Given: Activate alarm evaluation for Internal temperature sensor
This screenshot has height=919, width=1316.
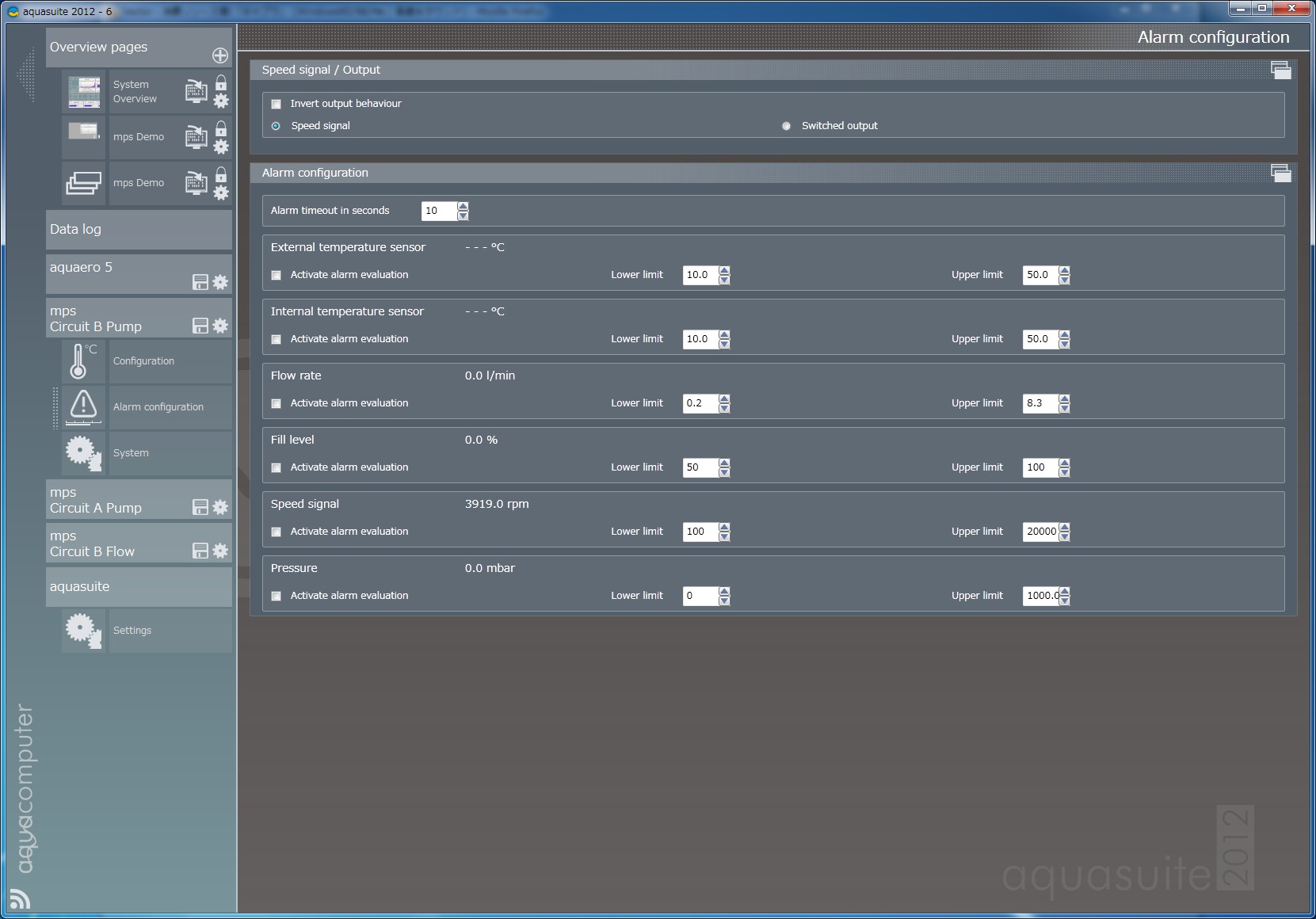Looking at the screenshot, I should click(x=276, y=339).
